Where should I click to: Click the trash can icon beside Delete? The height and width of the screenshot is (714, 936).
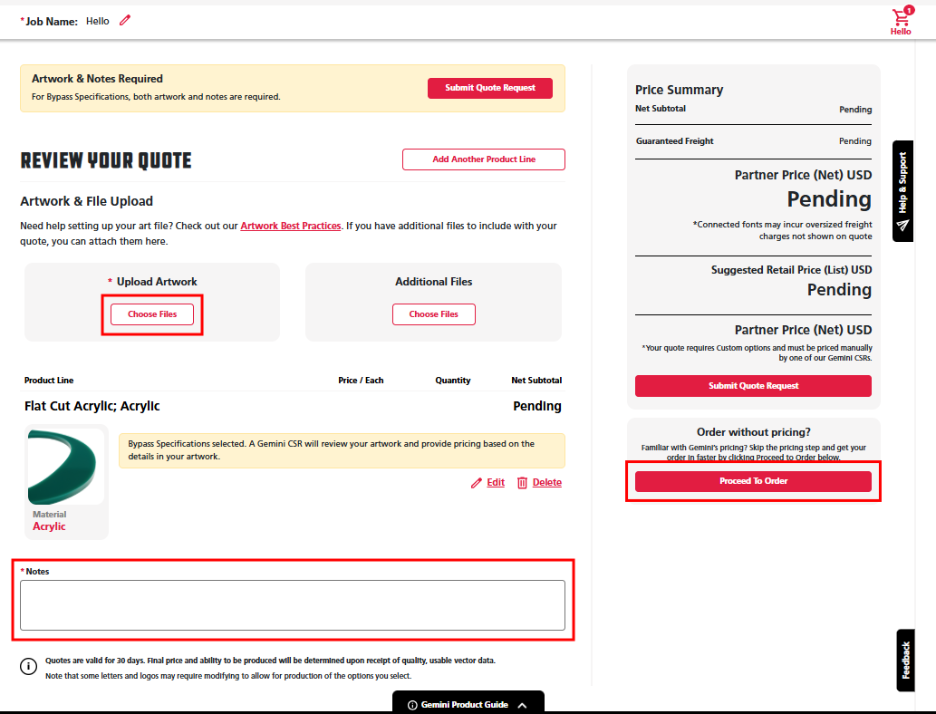[522, 483]
